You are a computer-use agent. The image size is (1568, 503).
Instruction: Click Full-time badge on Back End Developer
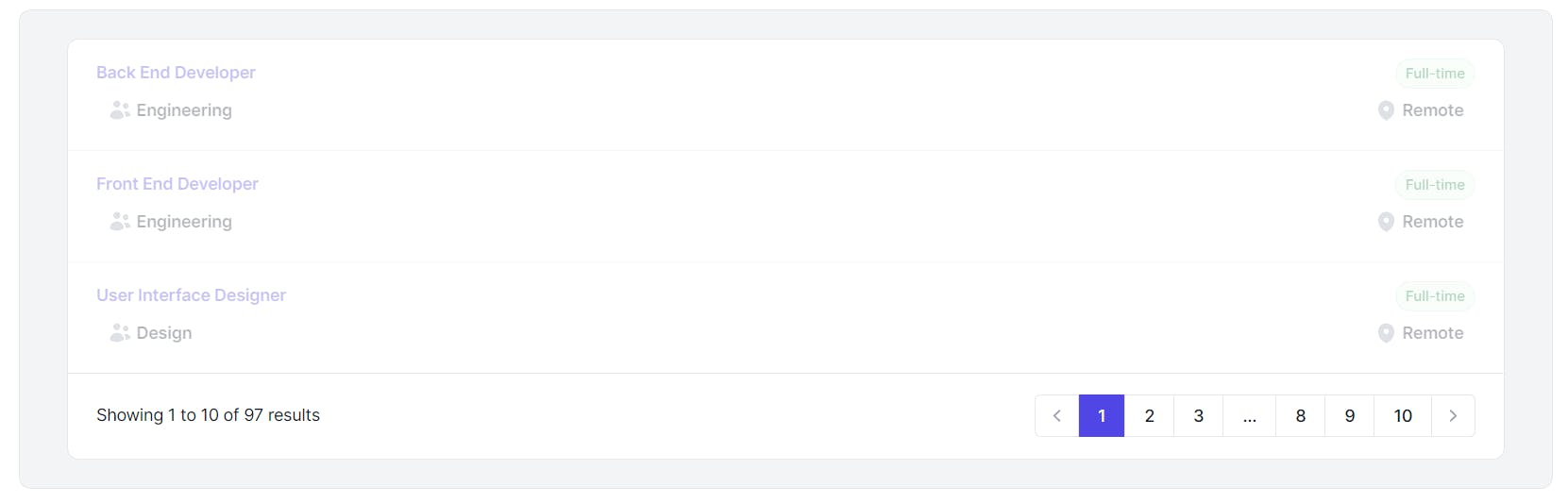point(1435,74)
